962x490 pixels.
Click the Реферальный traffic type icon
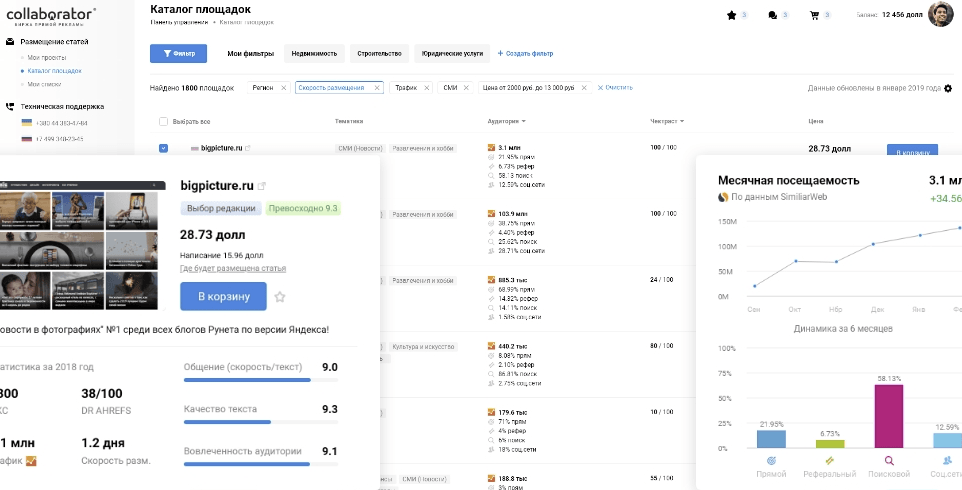tap(829, 461)
